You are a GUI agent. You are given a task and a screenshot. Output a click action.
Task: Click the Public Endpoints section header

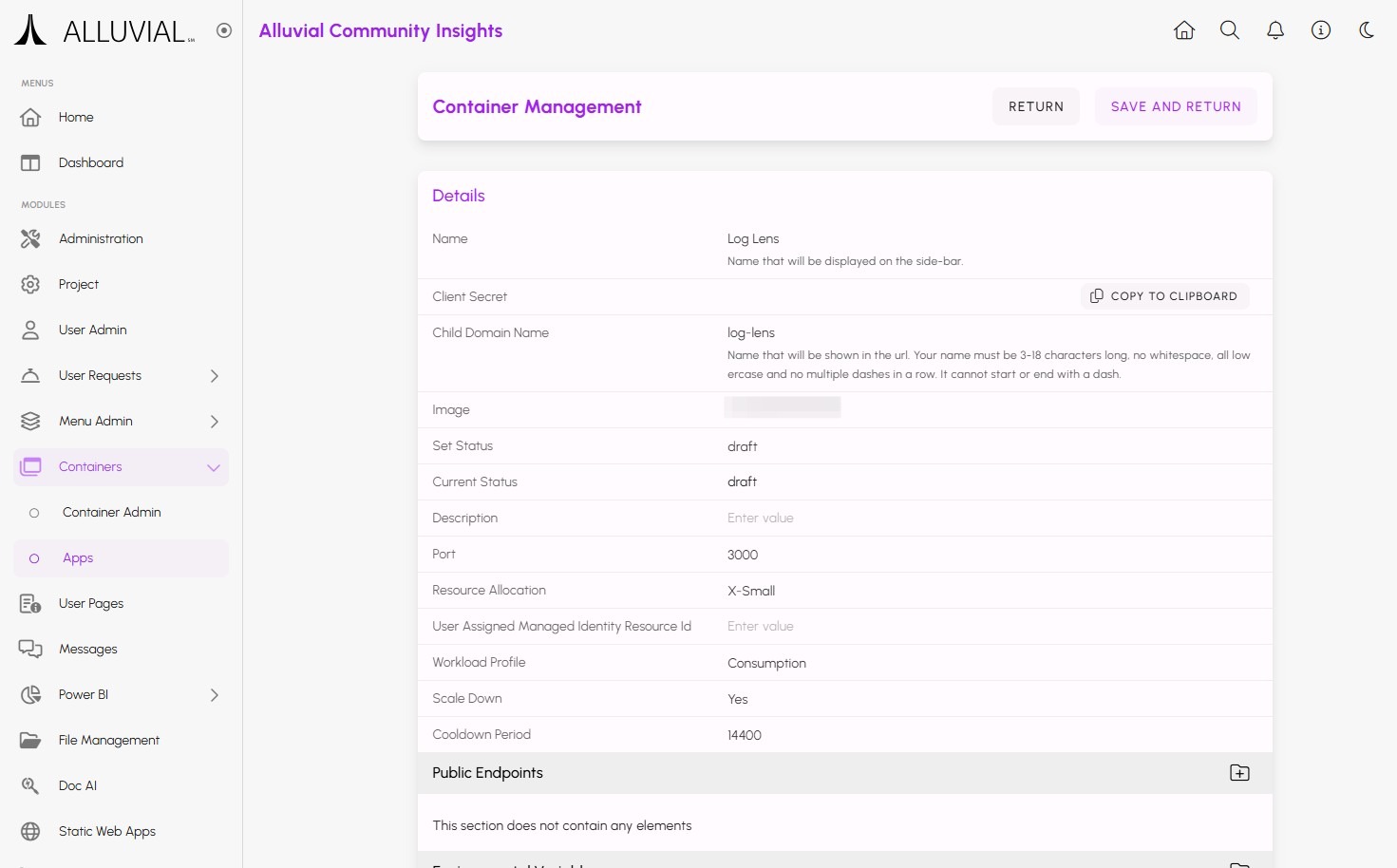click(x=845, y=773)
